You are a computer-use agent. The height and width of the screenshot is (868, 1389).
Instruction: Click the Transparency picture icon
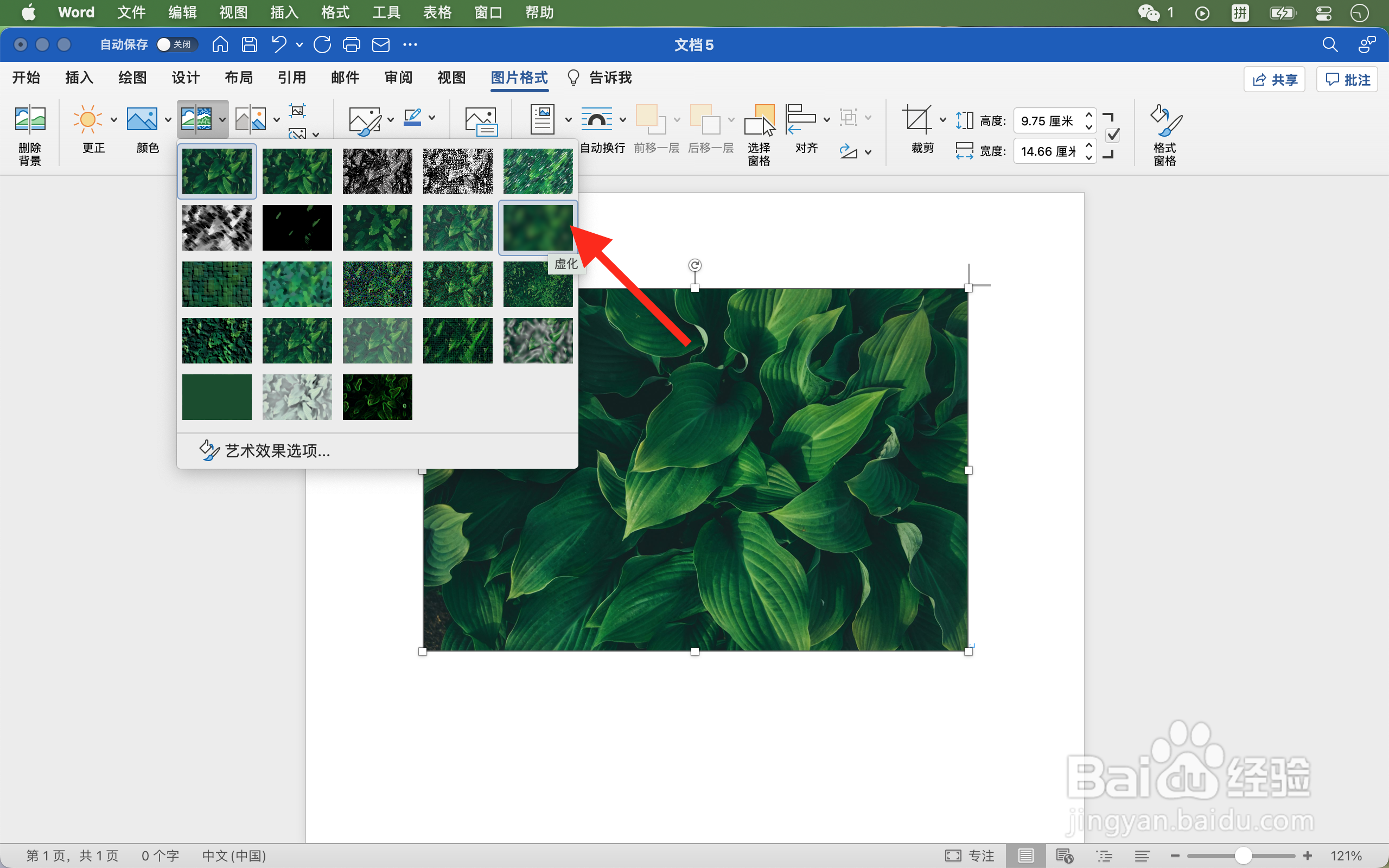(x=251, y=119)
